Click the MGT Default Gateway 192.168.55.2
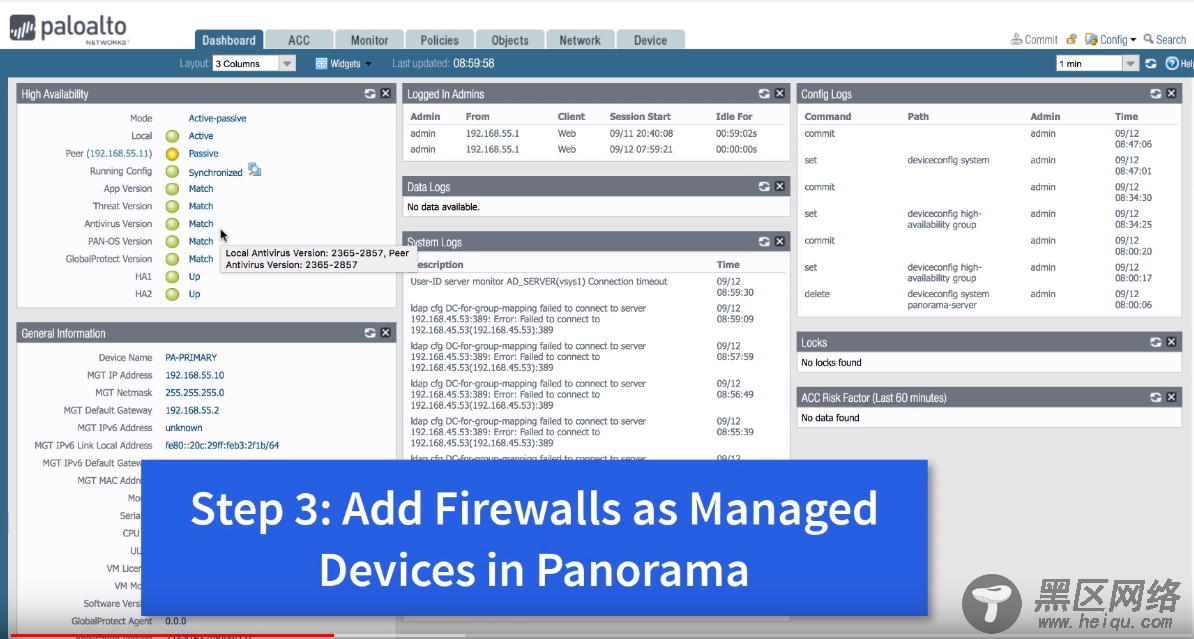The height and width of the screenshot is (639, 1194). click(192, 410)
